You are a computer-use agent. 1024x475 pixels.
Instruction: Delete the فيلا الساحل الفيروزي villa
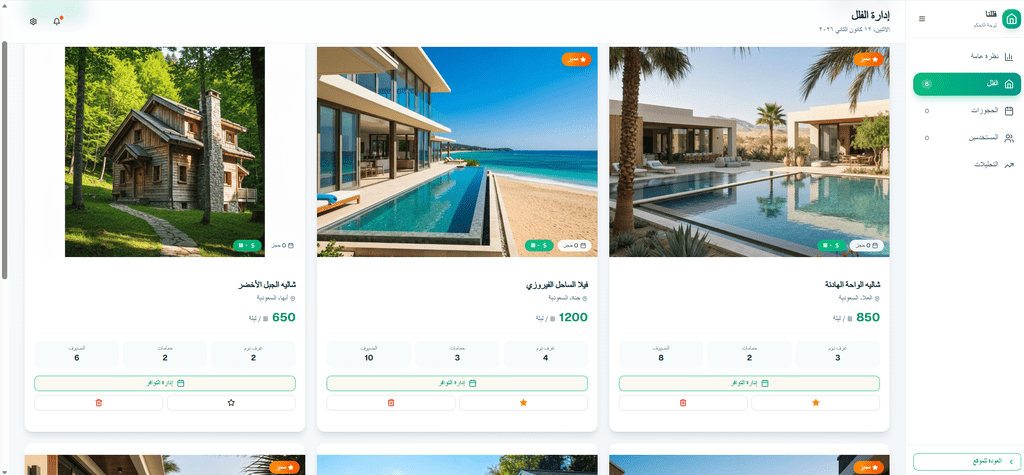coord(391,403)
